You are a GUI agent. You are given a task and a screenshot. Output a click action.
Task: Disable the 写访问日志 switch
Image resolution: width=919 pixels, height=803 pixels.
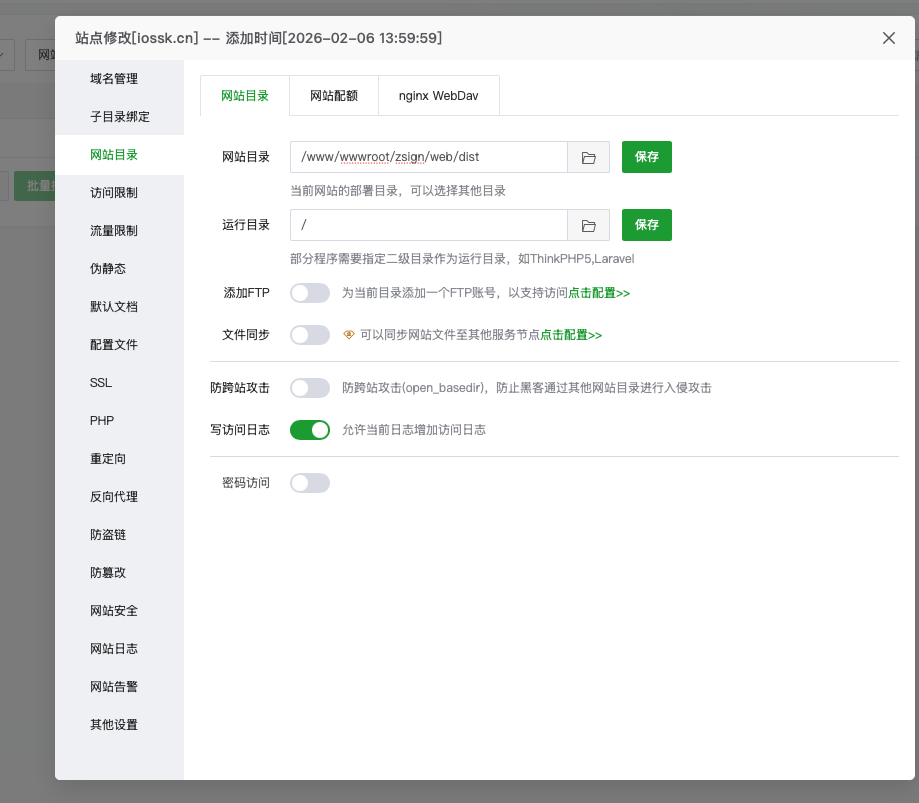tap(310, 429)
